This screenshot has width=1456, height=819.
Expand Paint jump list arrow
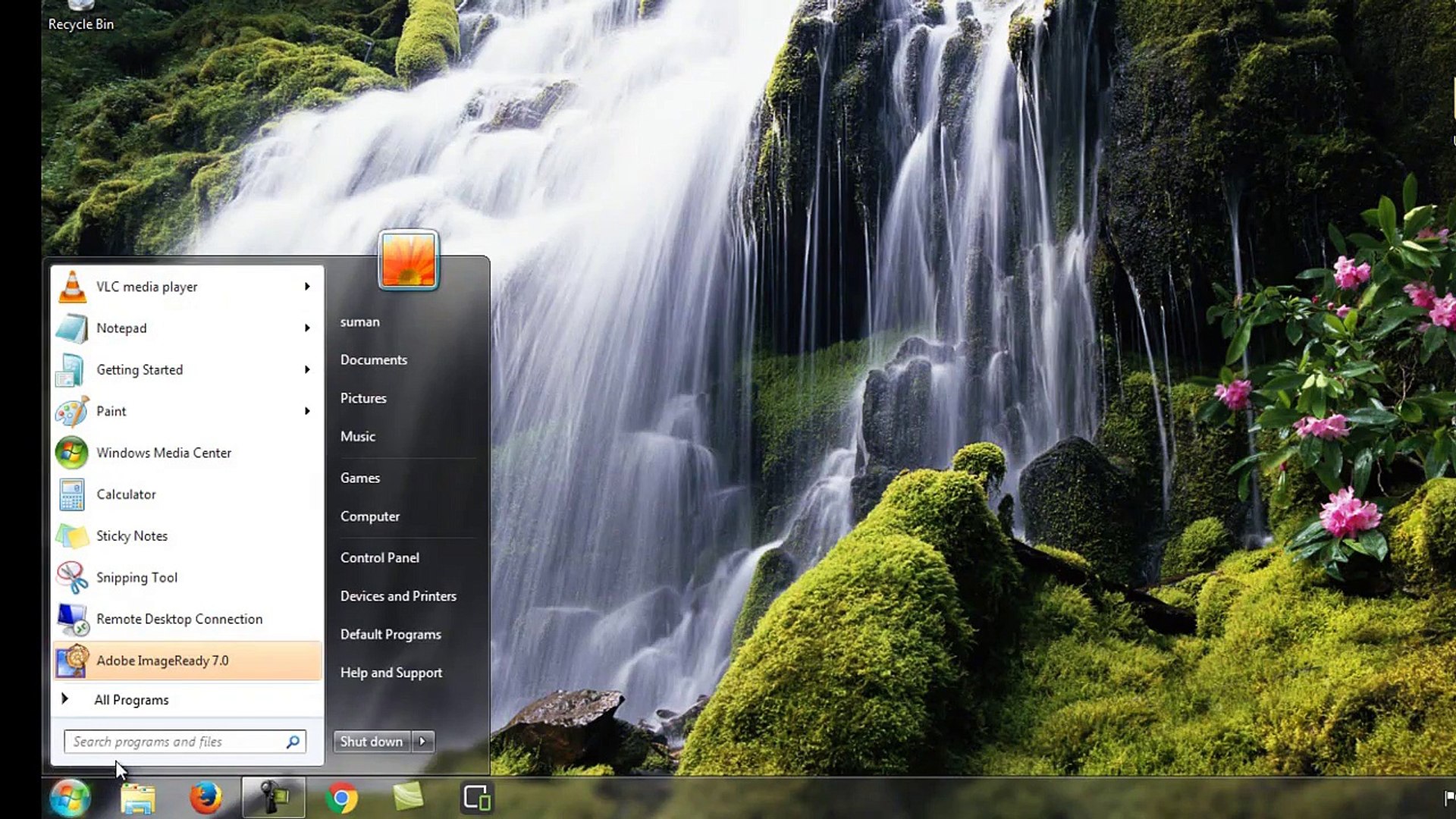click(x=307, y=411)
